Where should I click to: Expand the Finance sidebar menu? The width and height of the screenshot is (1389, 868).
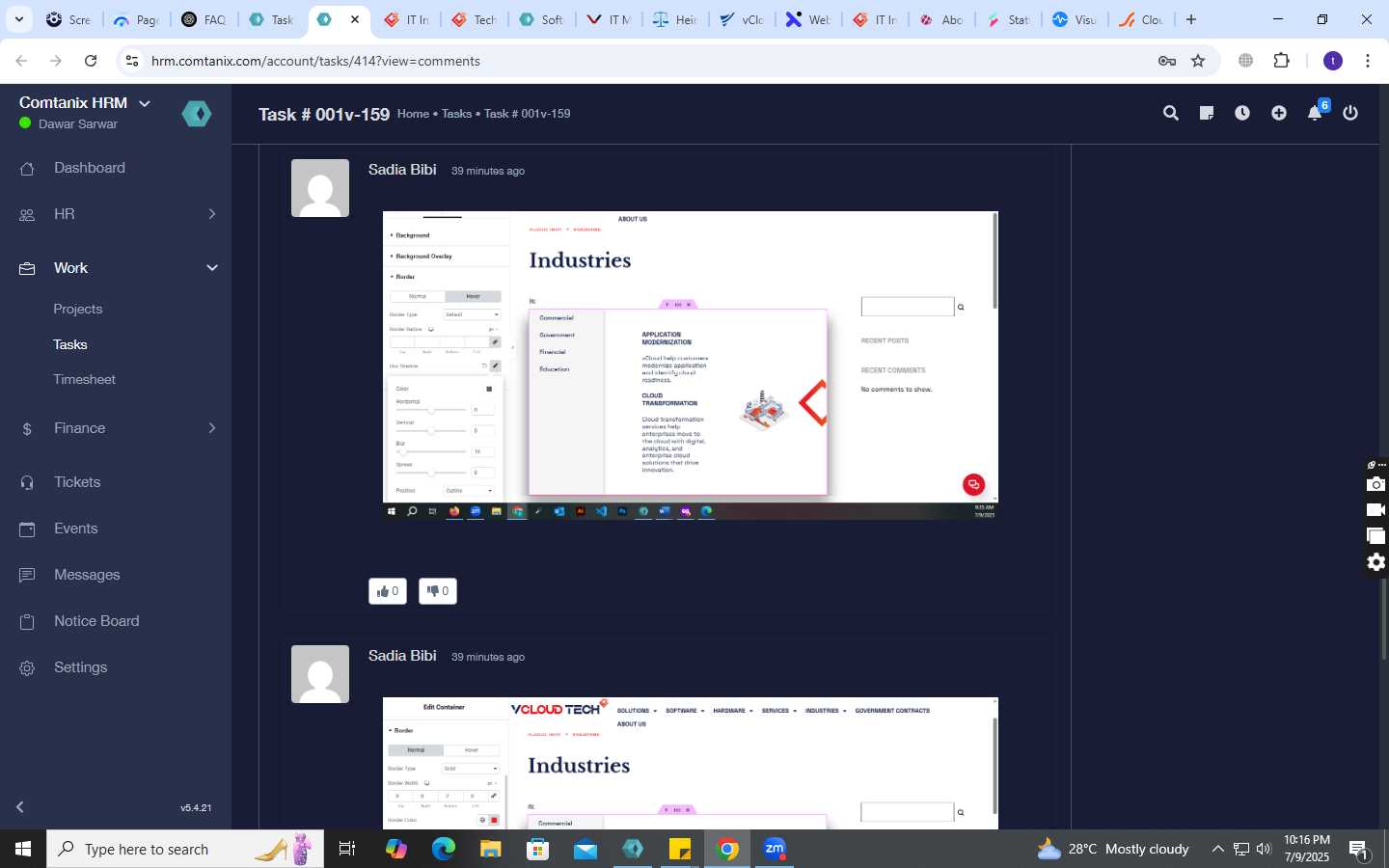[116, 428]
